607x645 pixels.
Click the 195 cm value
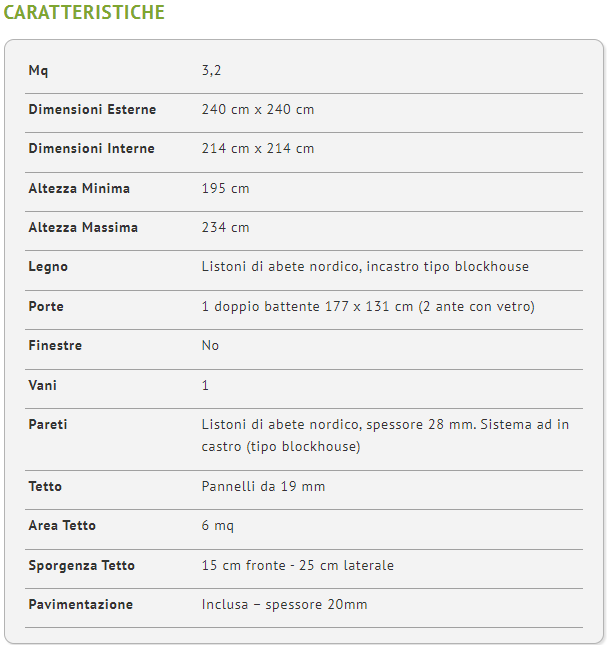(225, 188)
